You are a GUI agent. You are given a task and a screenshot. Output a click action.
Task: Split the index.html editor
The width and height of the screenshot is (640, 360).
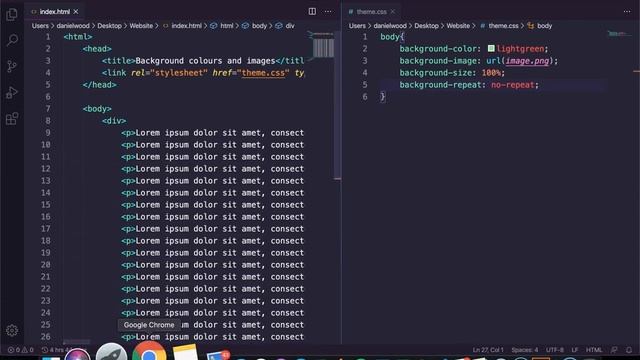pyautogui.click(x=312, y=11)
